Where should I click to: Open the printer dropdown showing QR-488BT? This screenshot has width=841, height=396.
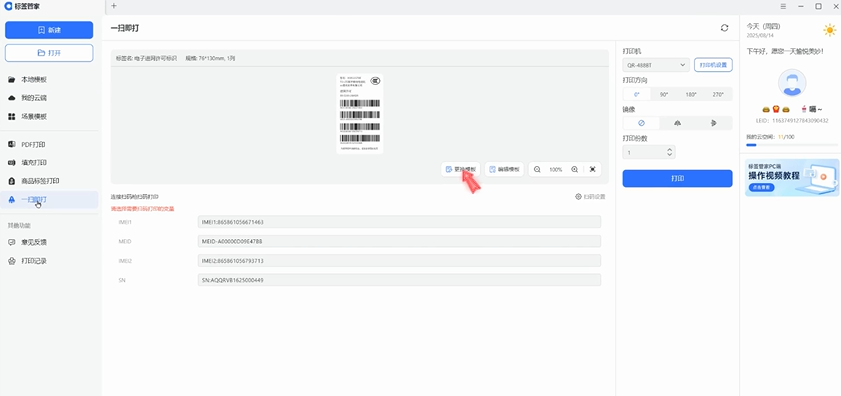[x=656, y=65]
